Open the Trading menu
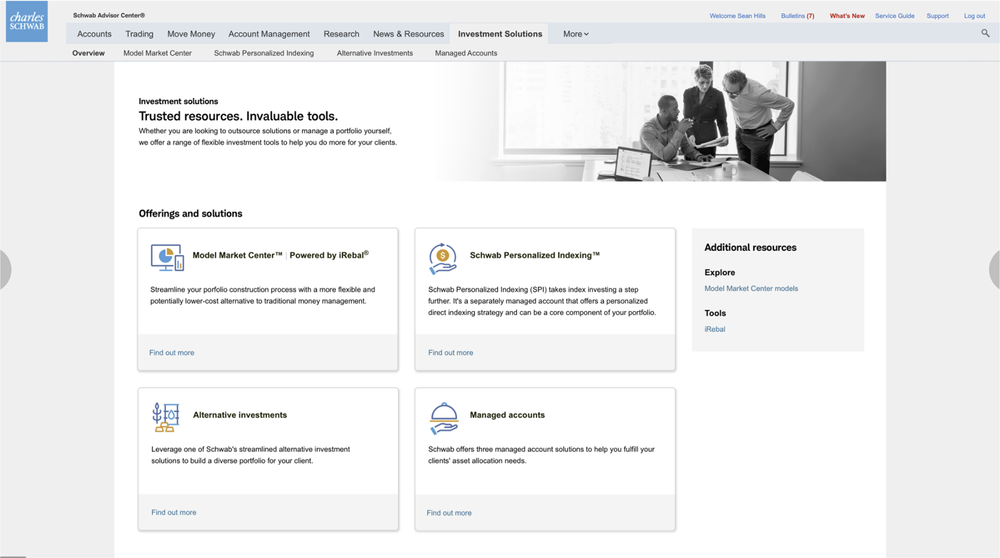This screenshot has height=558, width=1000. click(x=139, y=34)
